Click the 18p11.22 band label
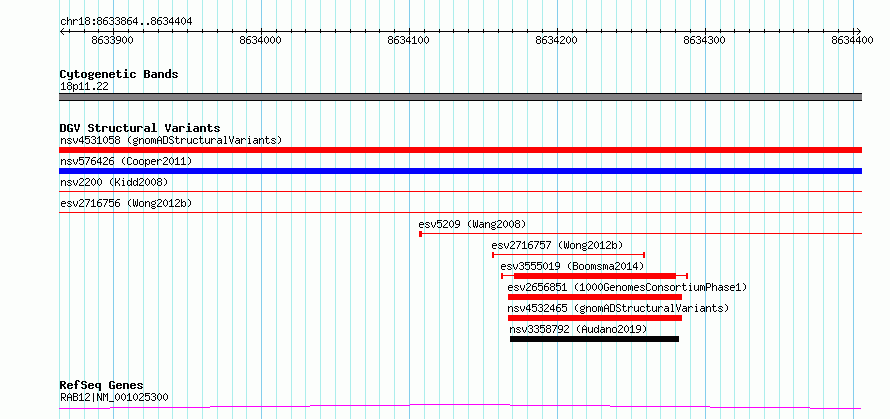This screenshot has height=419, width=890. point(84,87)
